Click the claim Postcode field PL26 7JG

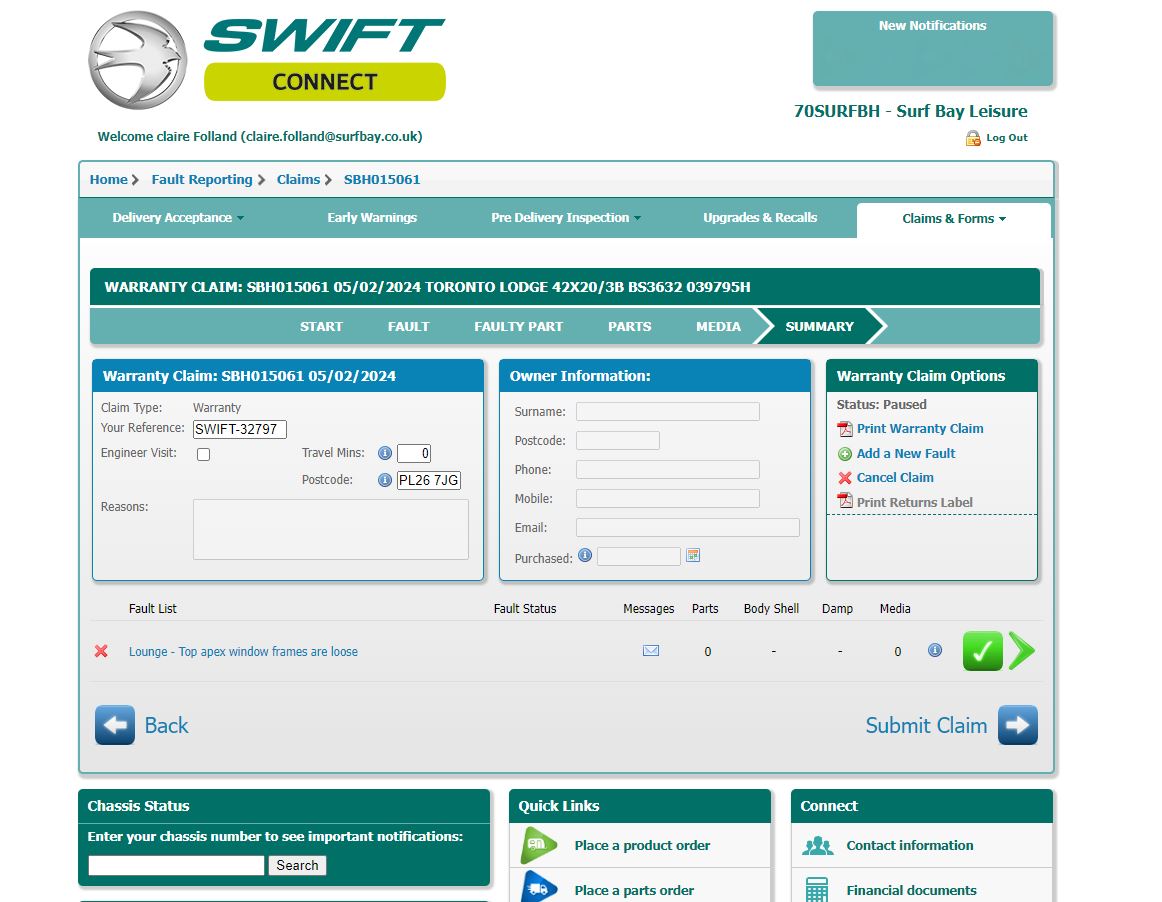[x=428, y=480]
